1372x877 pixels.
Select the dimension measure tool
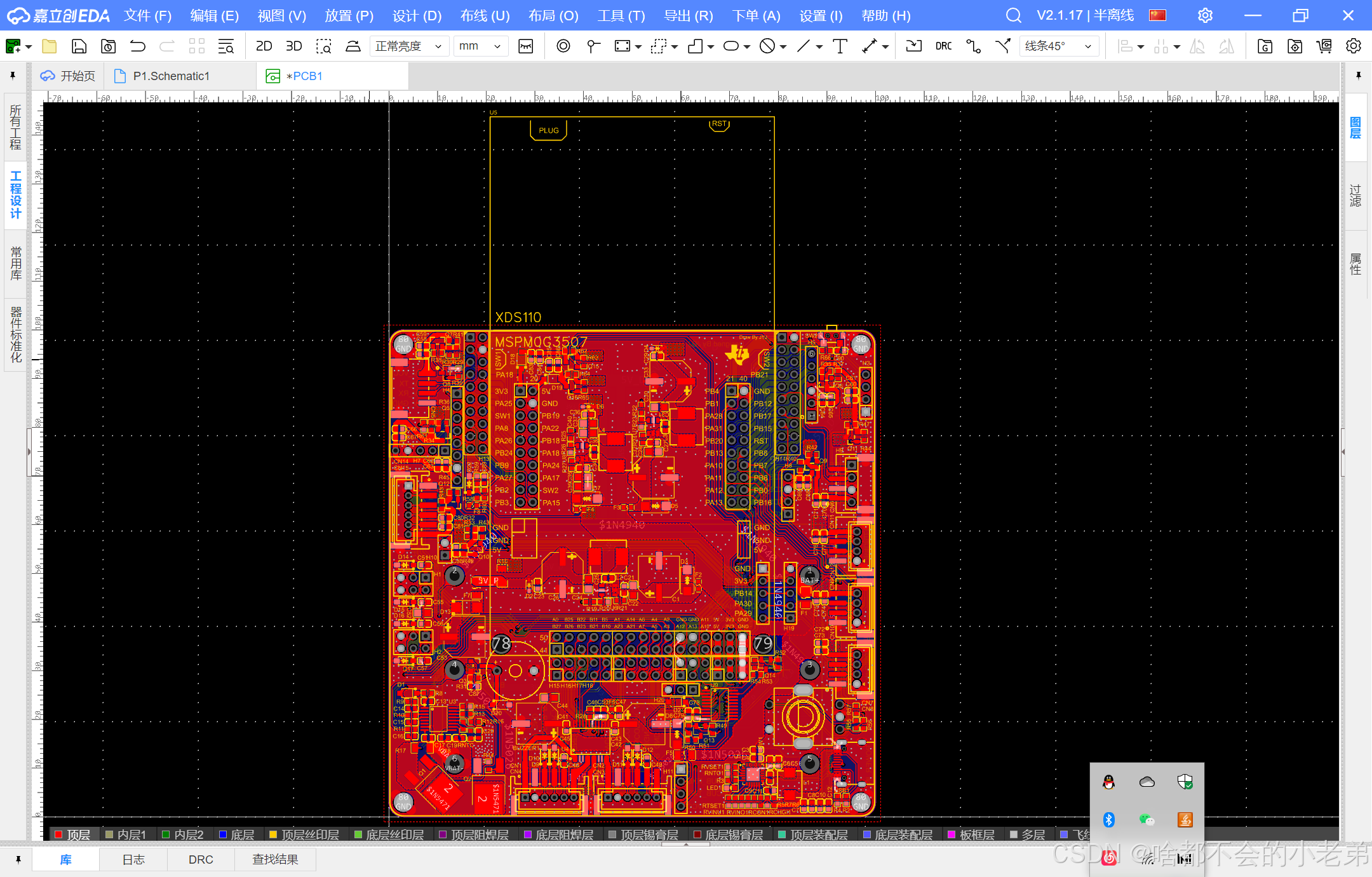point(870,46)
